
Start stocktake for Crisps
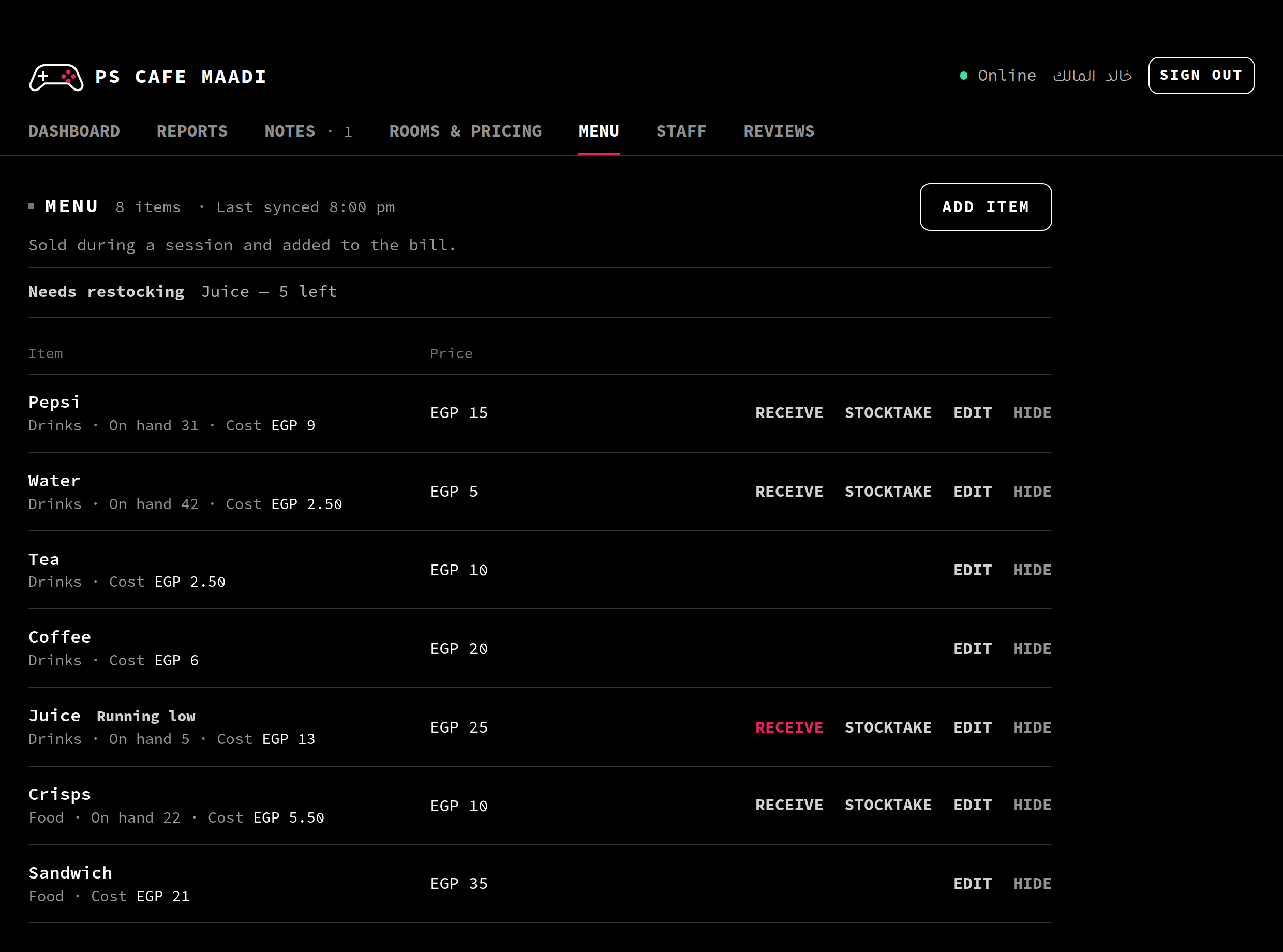click(888, 805)
